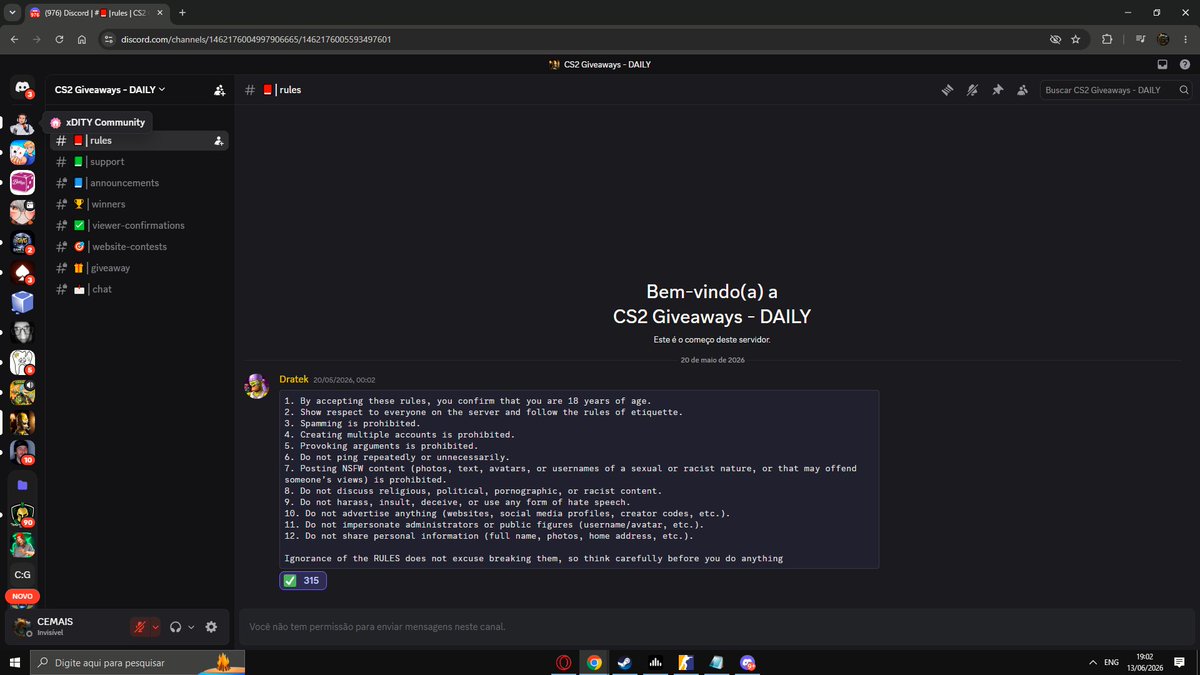Show hidden system tray icons arrow
Image resolution: width=1200 pixels, height=675 pixels.
[1091, 662]
